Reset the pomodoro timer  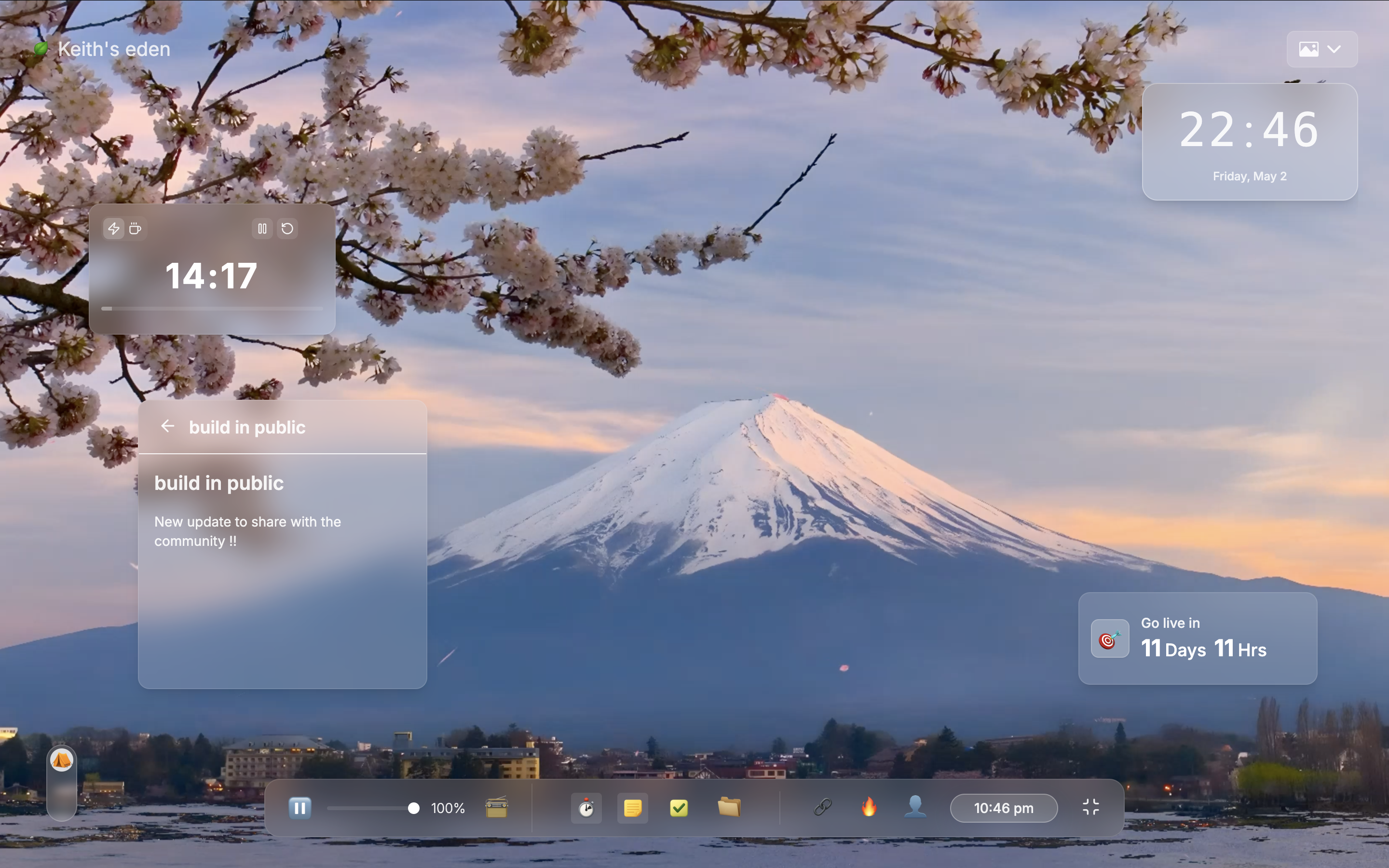click(x=287, y=229)
